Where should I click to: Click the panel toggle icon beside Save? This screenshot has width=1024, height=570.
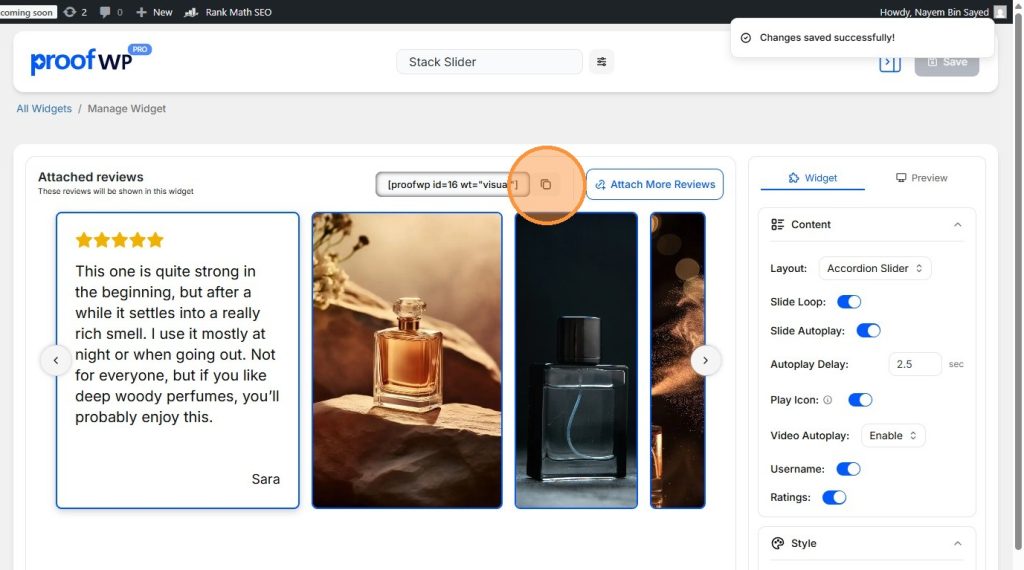click(889, 63)
